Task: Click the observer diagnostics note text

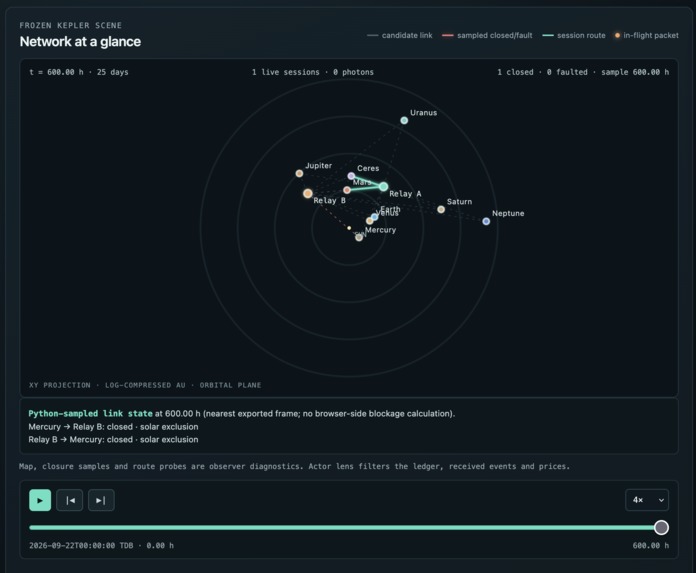Action: pyautogui.click(x=294, y=466)
